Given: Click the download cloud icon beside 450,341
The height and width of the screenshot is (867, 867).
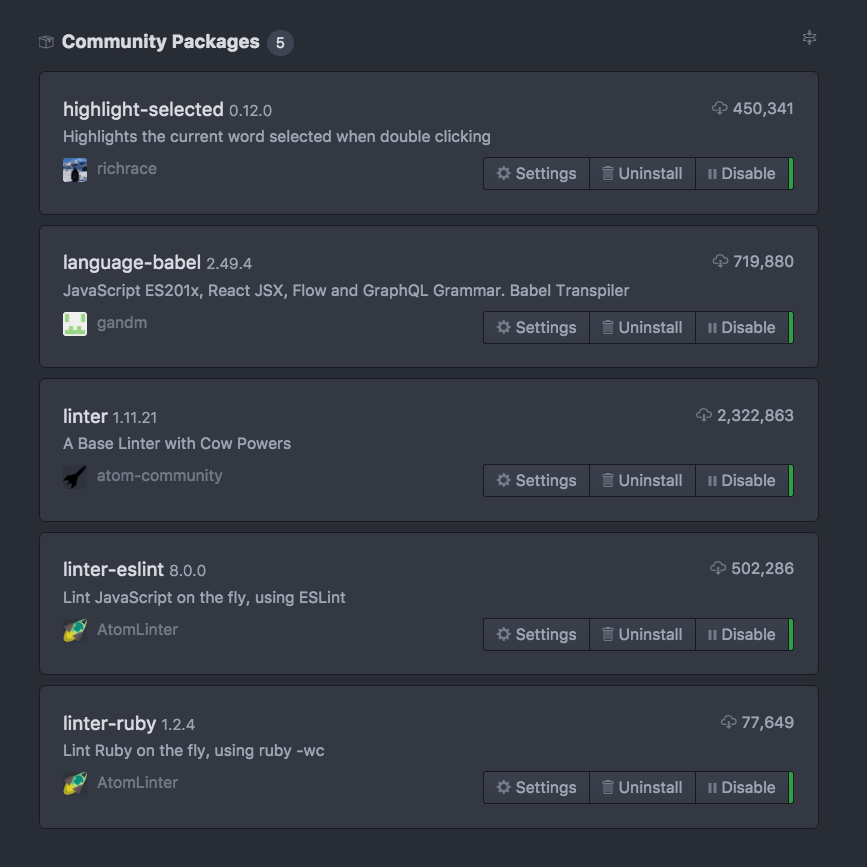Looking at the screenshot, I should tap(719, 108).
